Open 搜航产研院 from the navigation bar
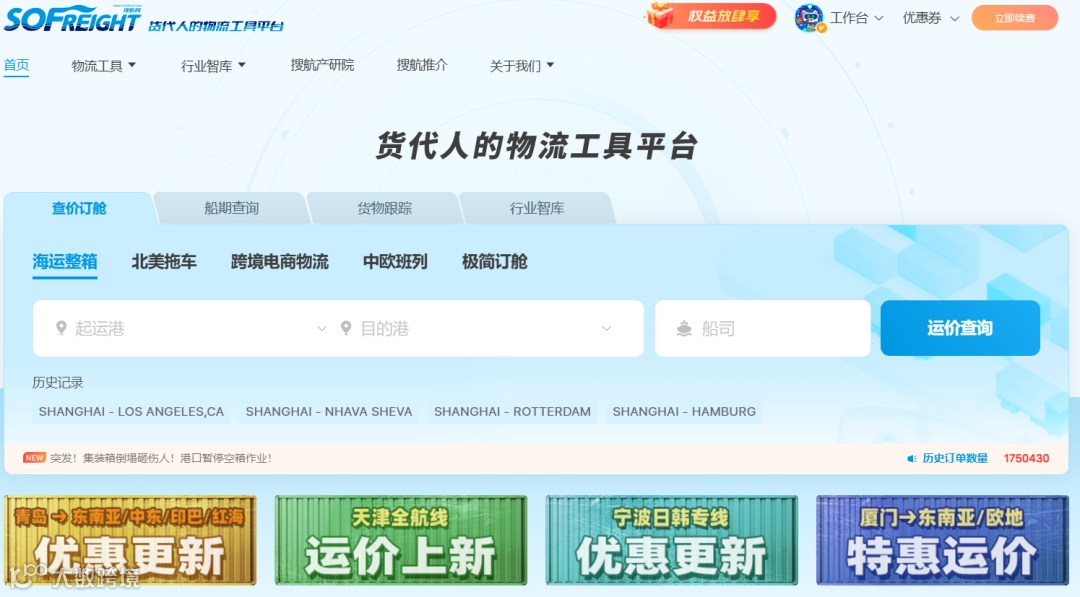Screen dimensions: 1080x597 tap(322, 64)
